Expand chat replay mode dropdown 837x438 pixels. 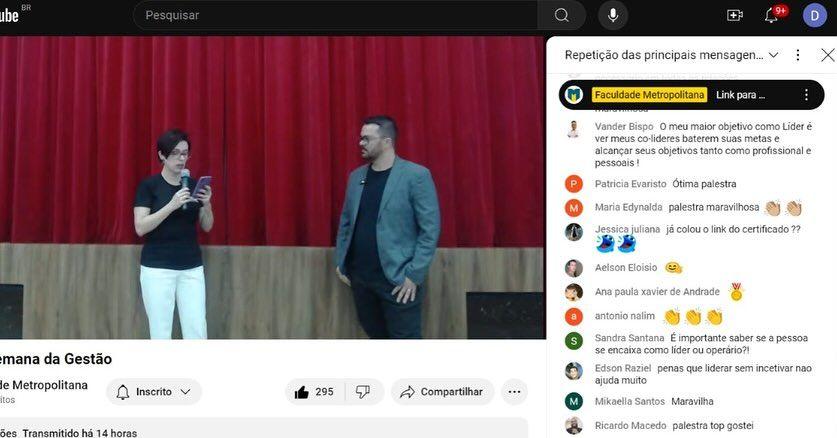point(773,55)
